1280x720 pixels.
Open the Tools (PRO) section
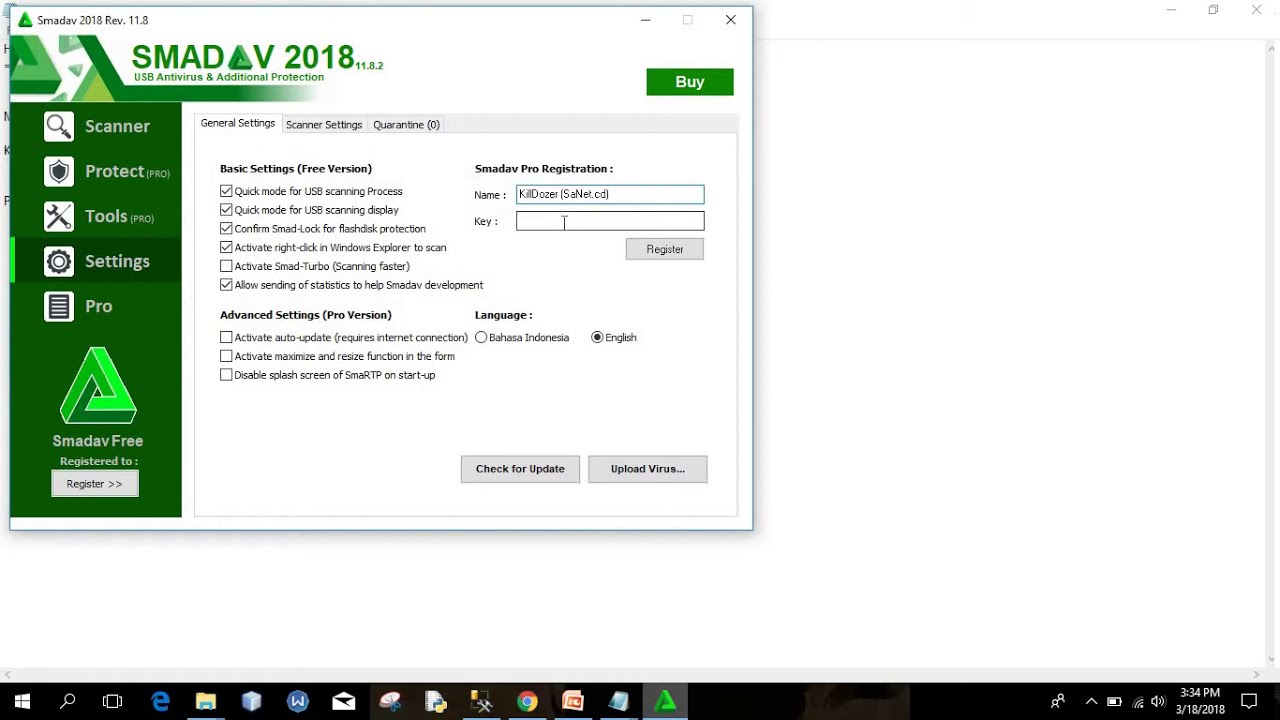click(97, 216)
